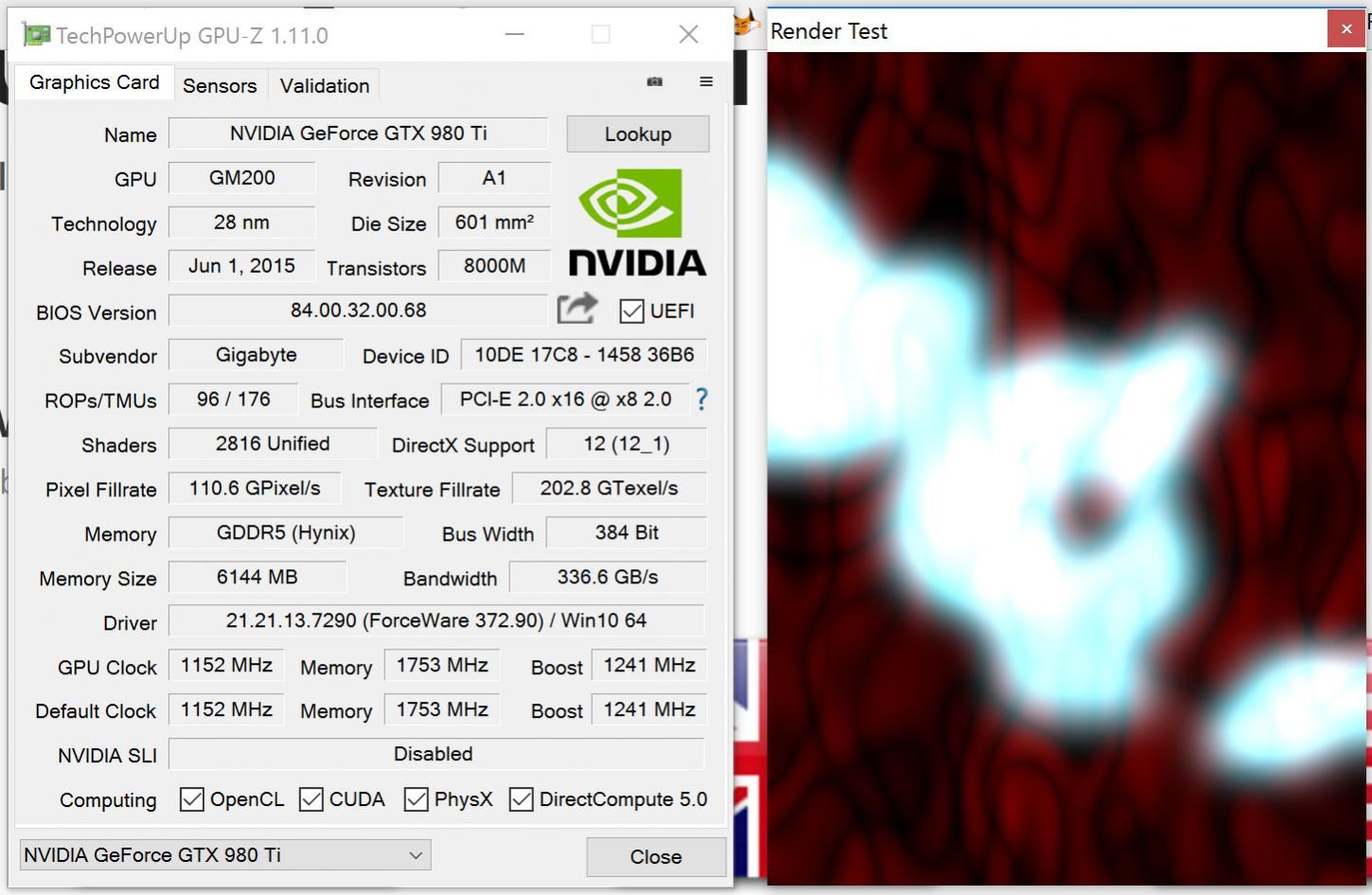Click the Render Test window title

(x=829, y=31)
